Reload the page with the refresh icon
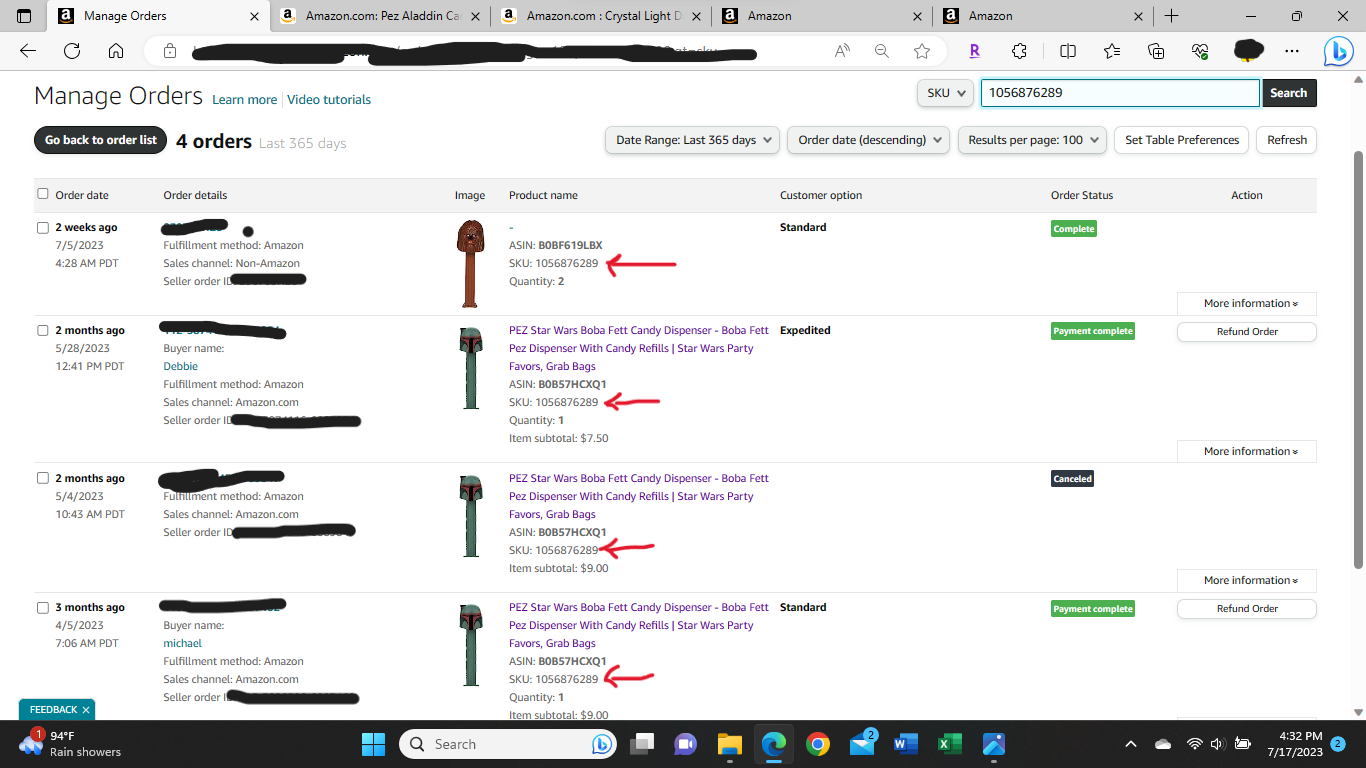Viewport: 1366px width, 768px height. (x=72, y=51)
